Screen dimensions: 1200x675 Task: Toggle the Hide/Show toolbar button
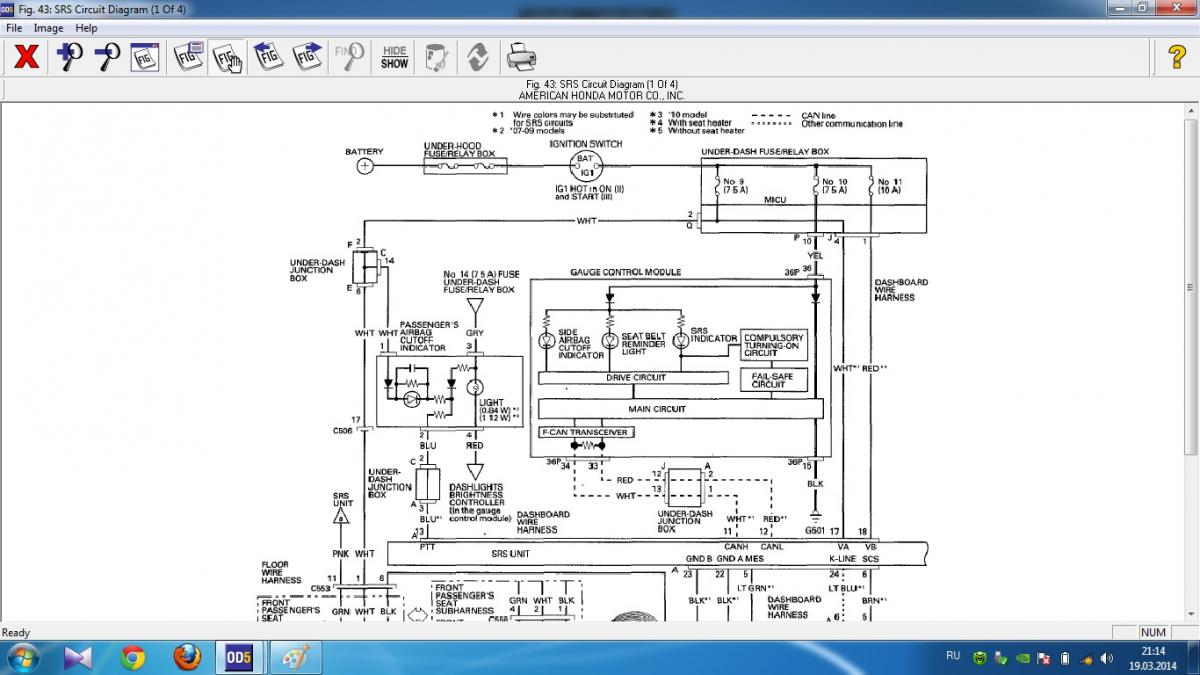coord(395,57)
